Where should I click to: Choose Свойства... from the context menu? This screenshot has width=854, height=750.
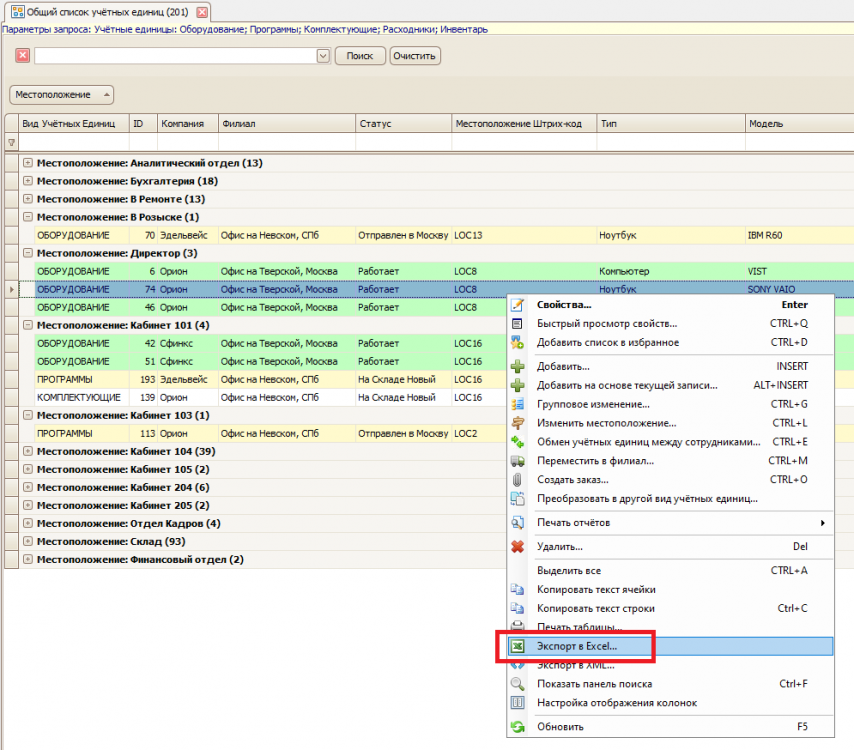point(670,305)
